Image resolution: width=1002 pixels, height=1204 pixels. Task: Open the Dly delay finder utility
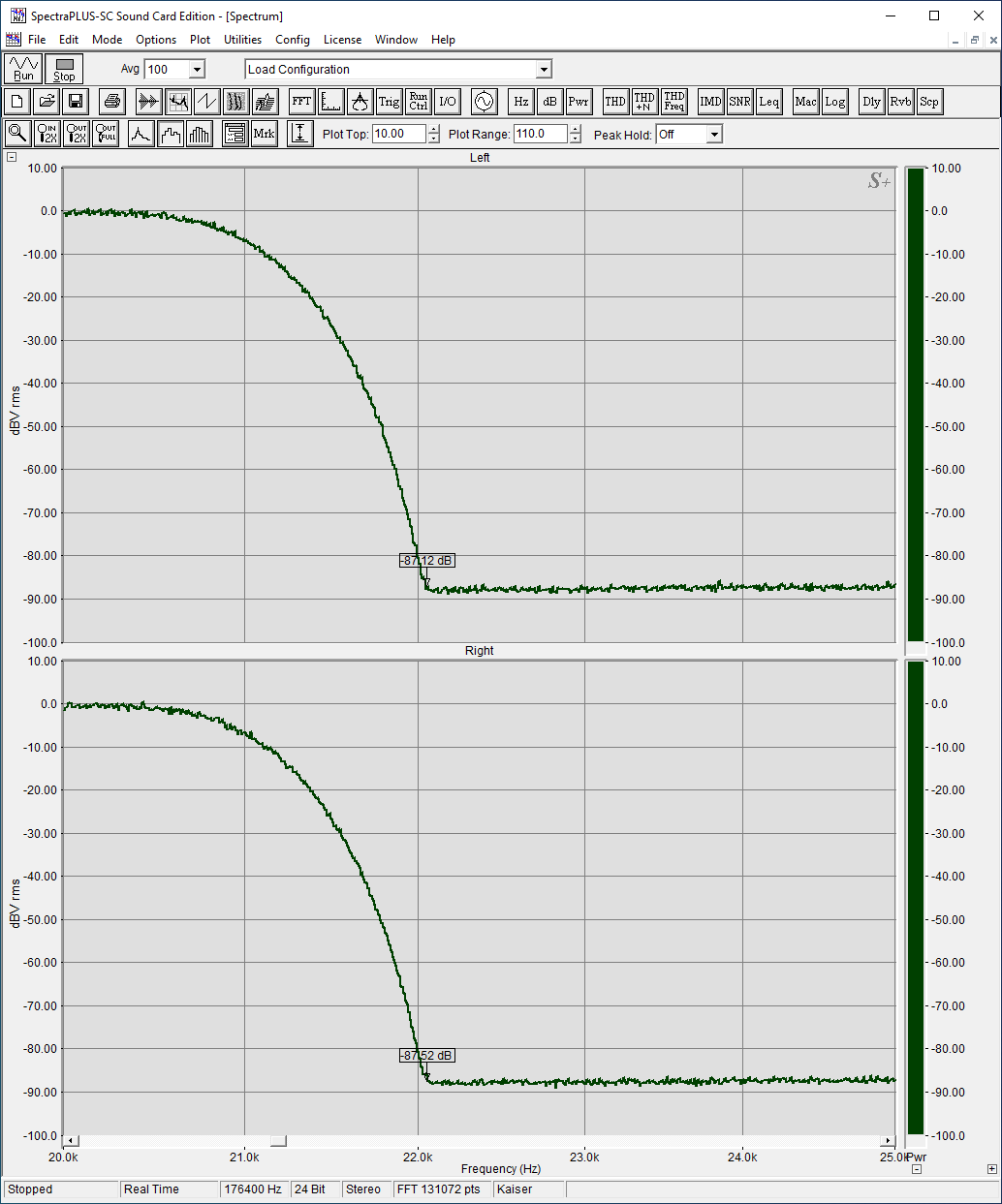(x=871, y=102)
